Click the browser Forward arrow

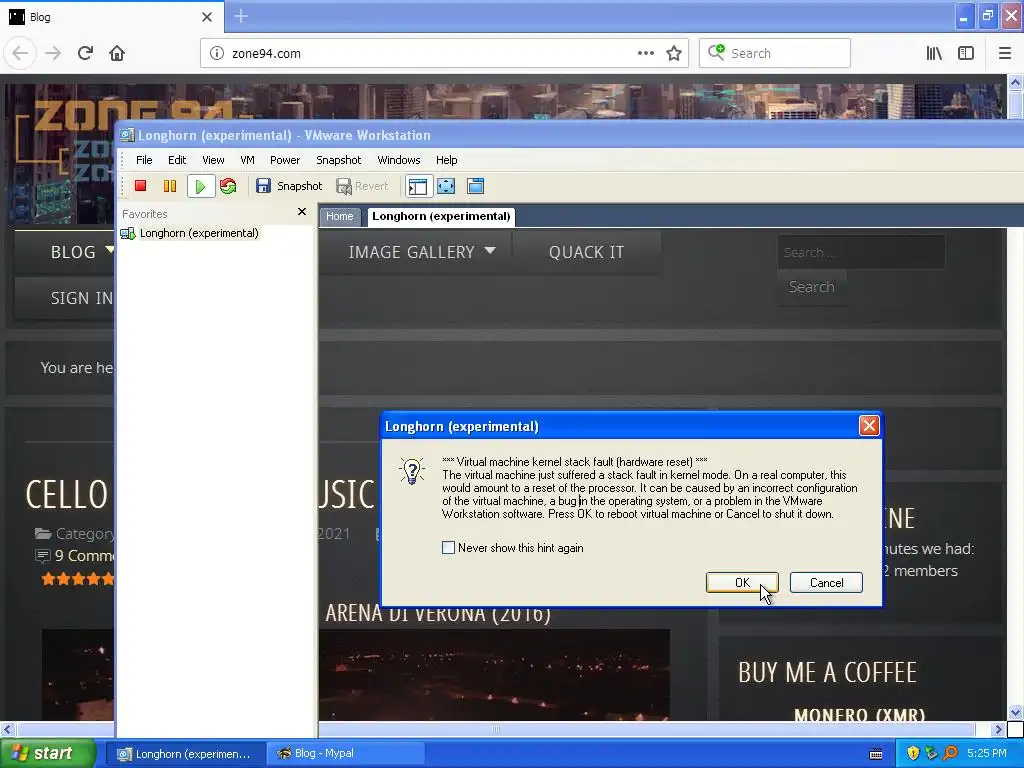[x=54, y=53]
